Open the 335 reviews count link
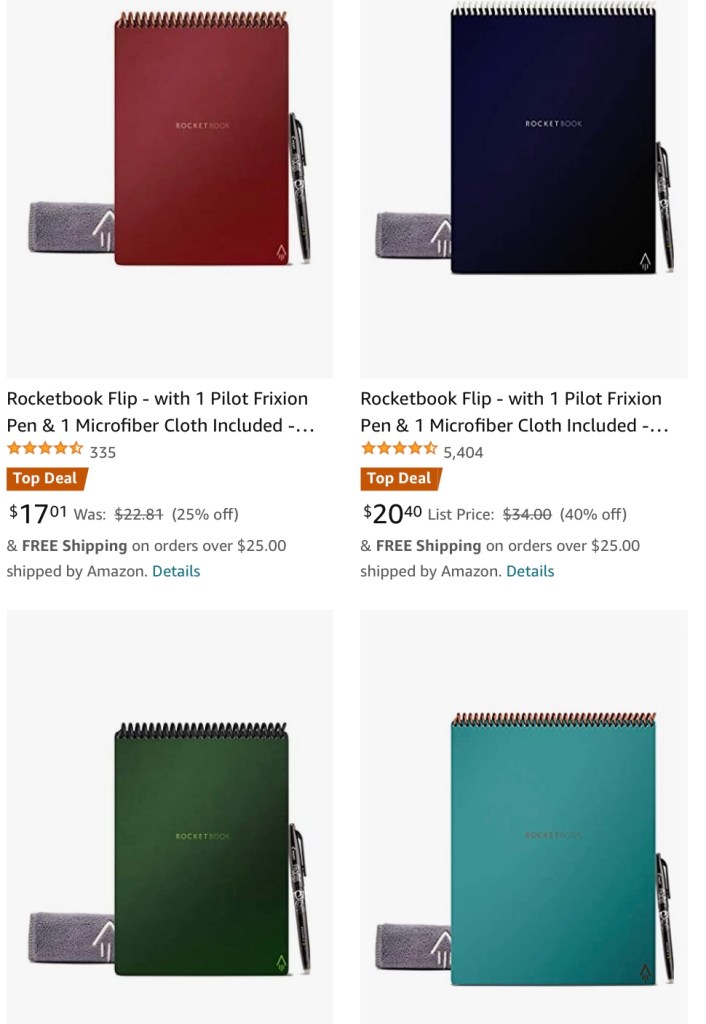 click(x=103, y=452)
